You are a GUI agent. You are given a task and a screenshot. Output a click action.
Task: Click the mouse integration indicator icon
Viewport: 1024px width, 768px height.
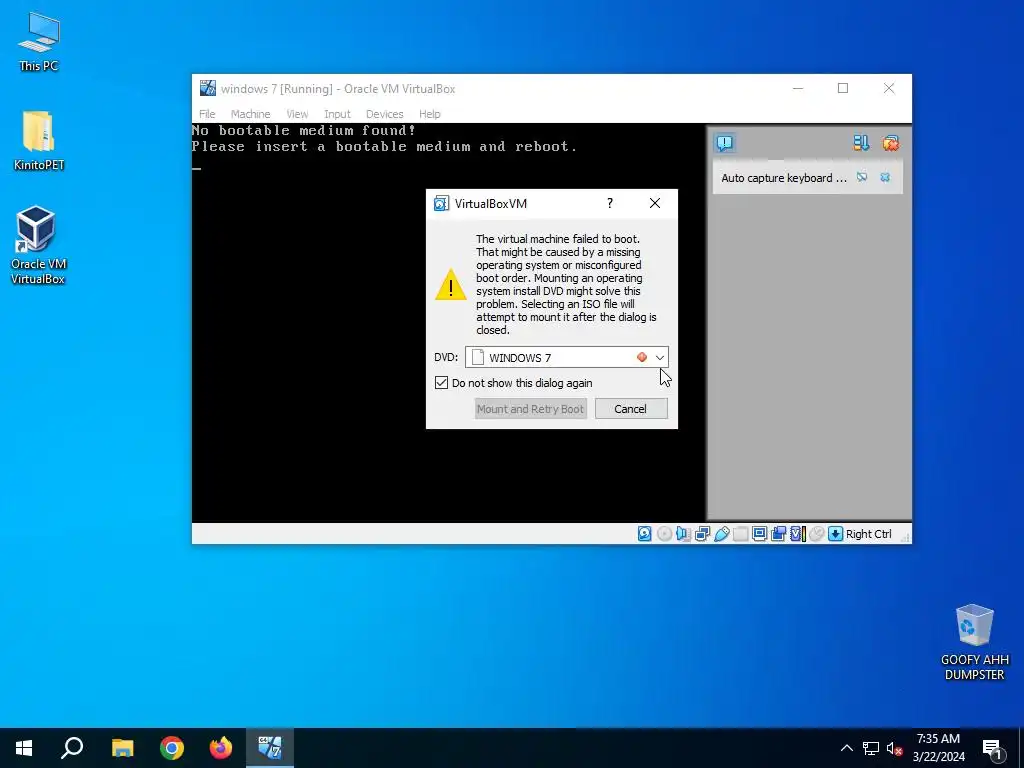[816, 534]
